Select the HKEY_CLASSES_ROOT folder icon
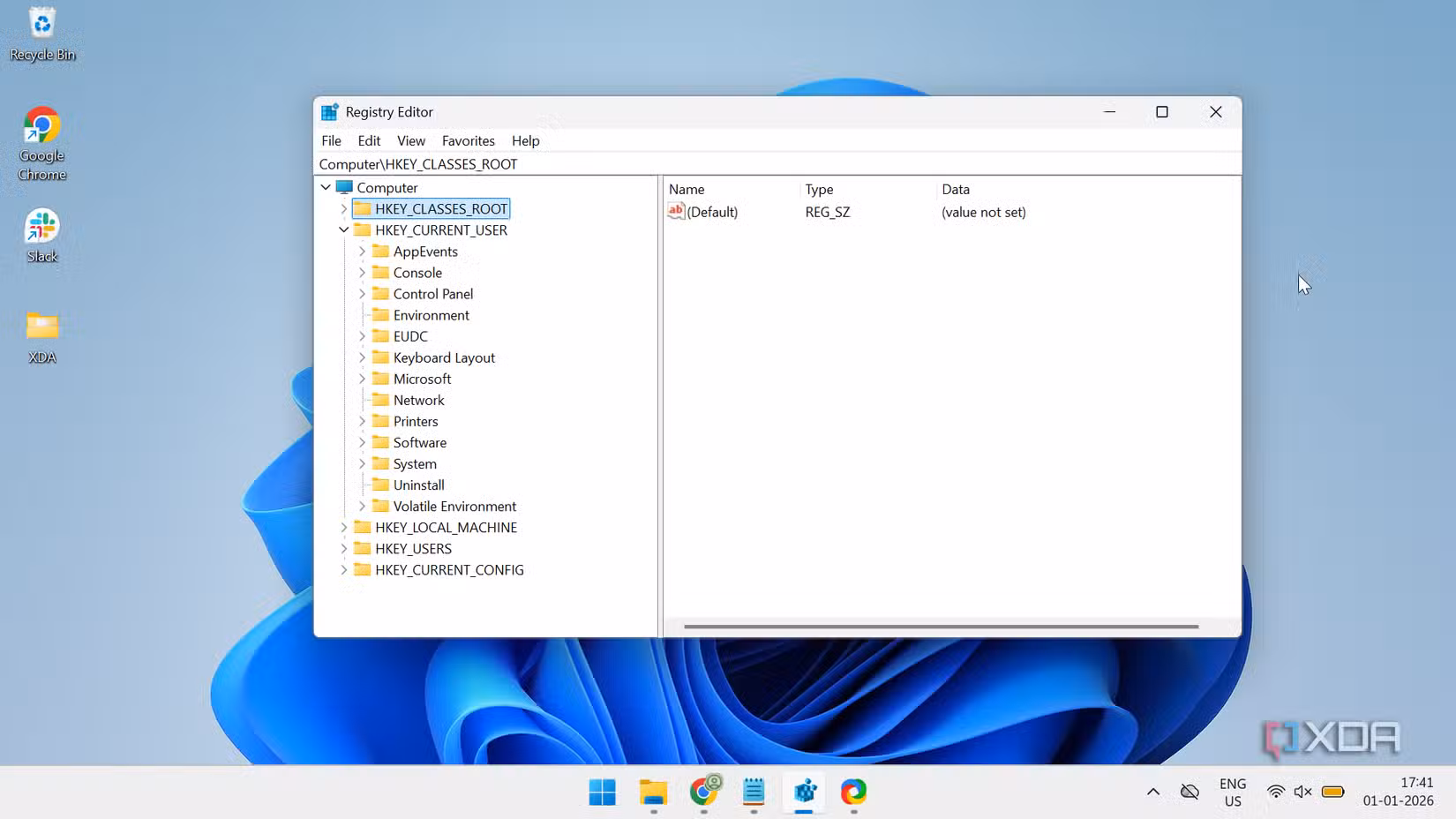 coord(362,208)
